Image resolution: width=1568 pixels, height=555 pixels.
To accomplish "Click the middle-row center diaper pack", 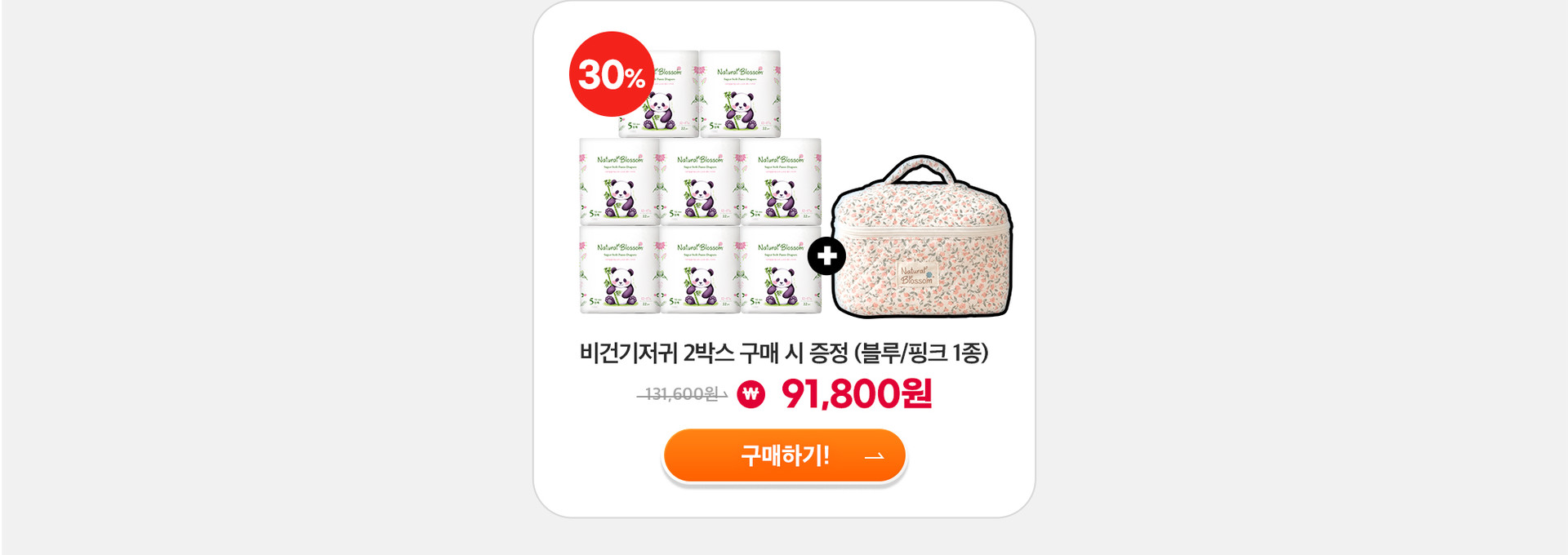I will point(700,181).
